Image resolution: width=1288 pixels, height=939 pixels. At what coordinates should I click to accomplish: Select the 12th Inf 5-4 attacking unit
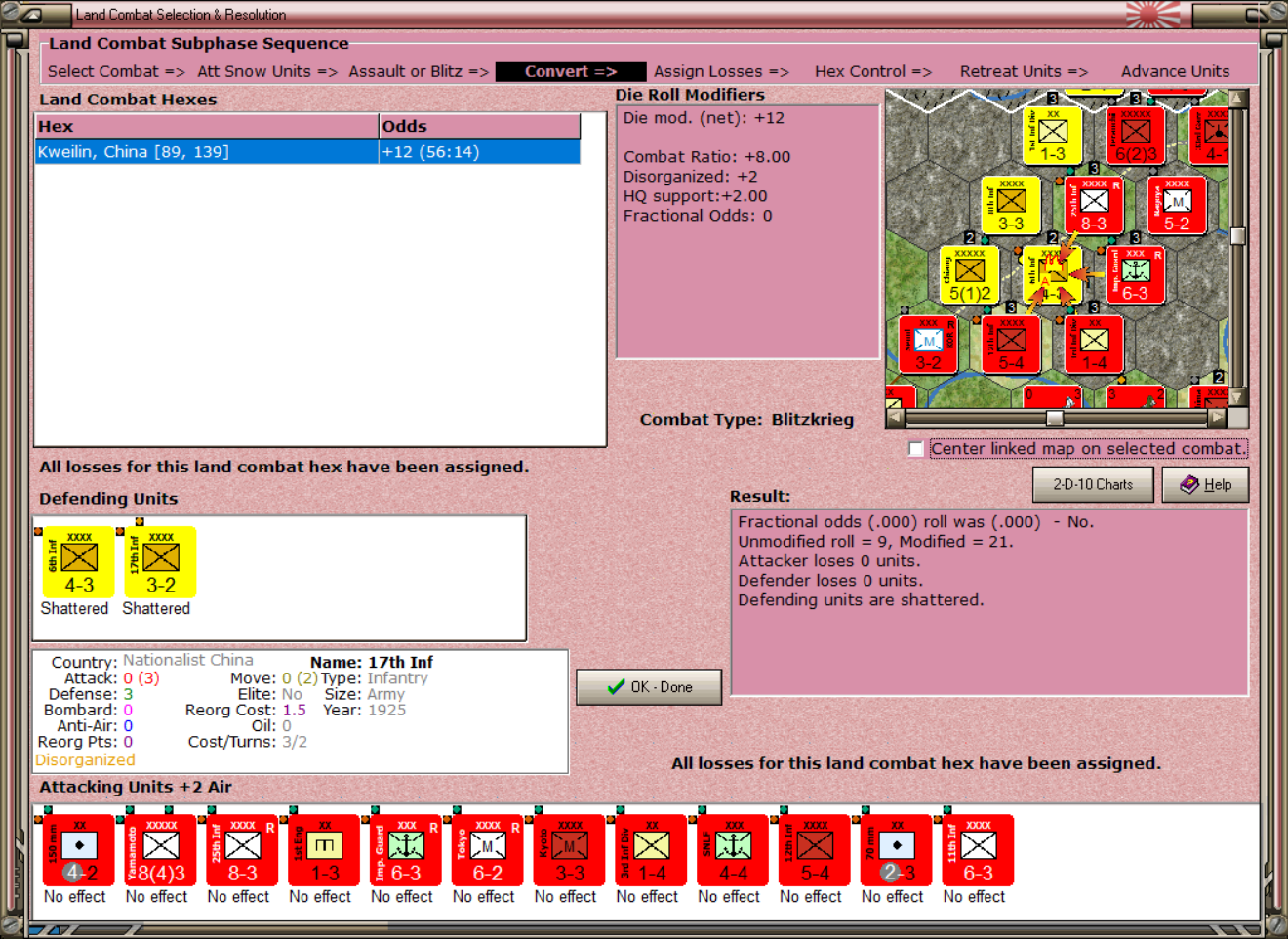tap(815, 850)
